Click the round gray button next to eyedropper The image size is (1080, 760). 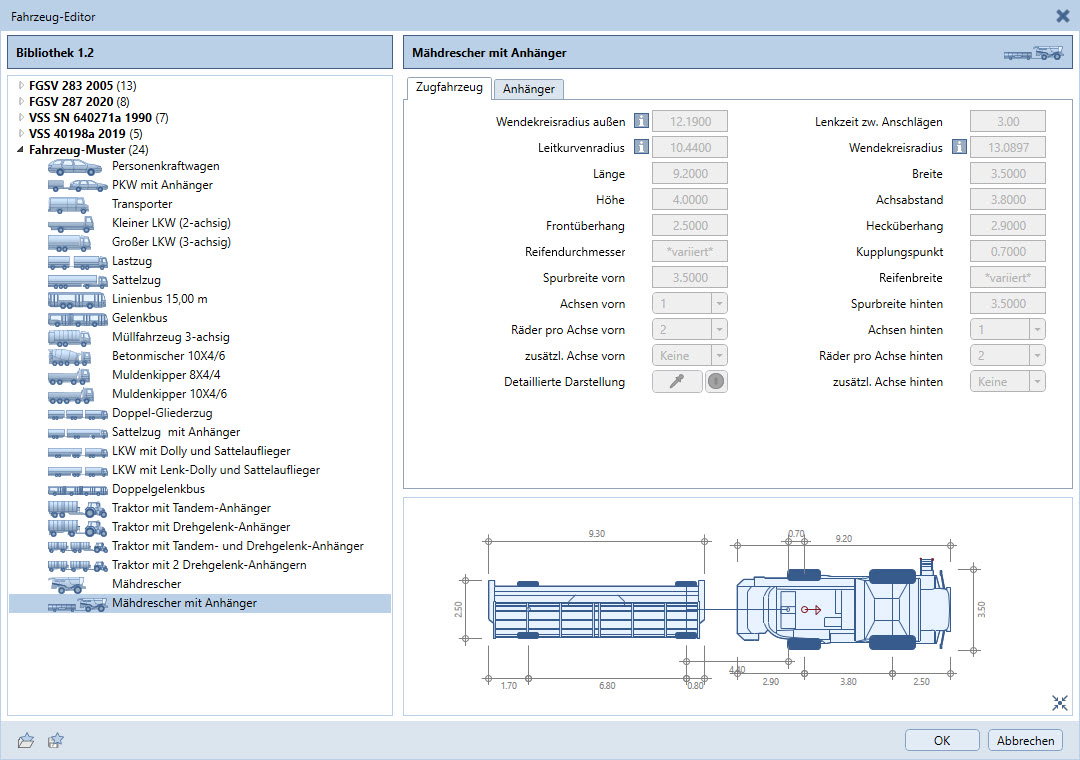[716, 382]
